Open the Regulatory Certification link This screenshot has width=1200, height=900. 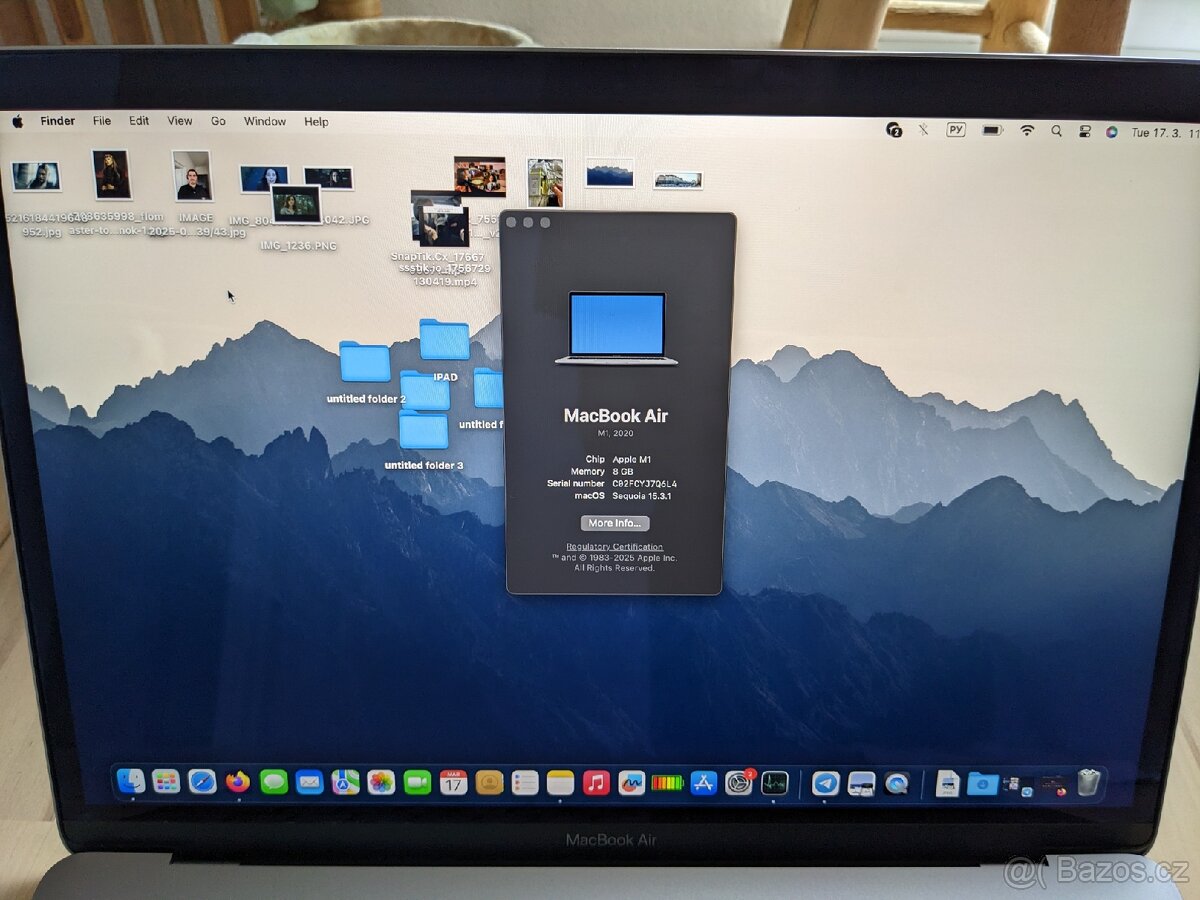coord(614,547)
